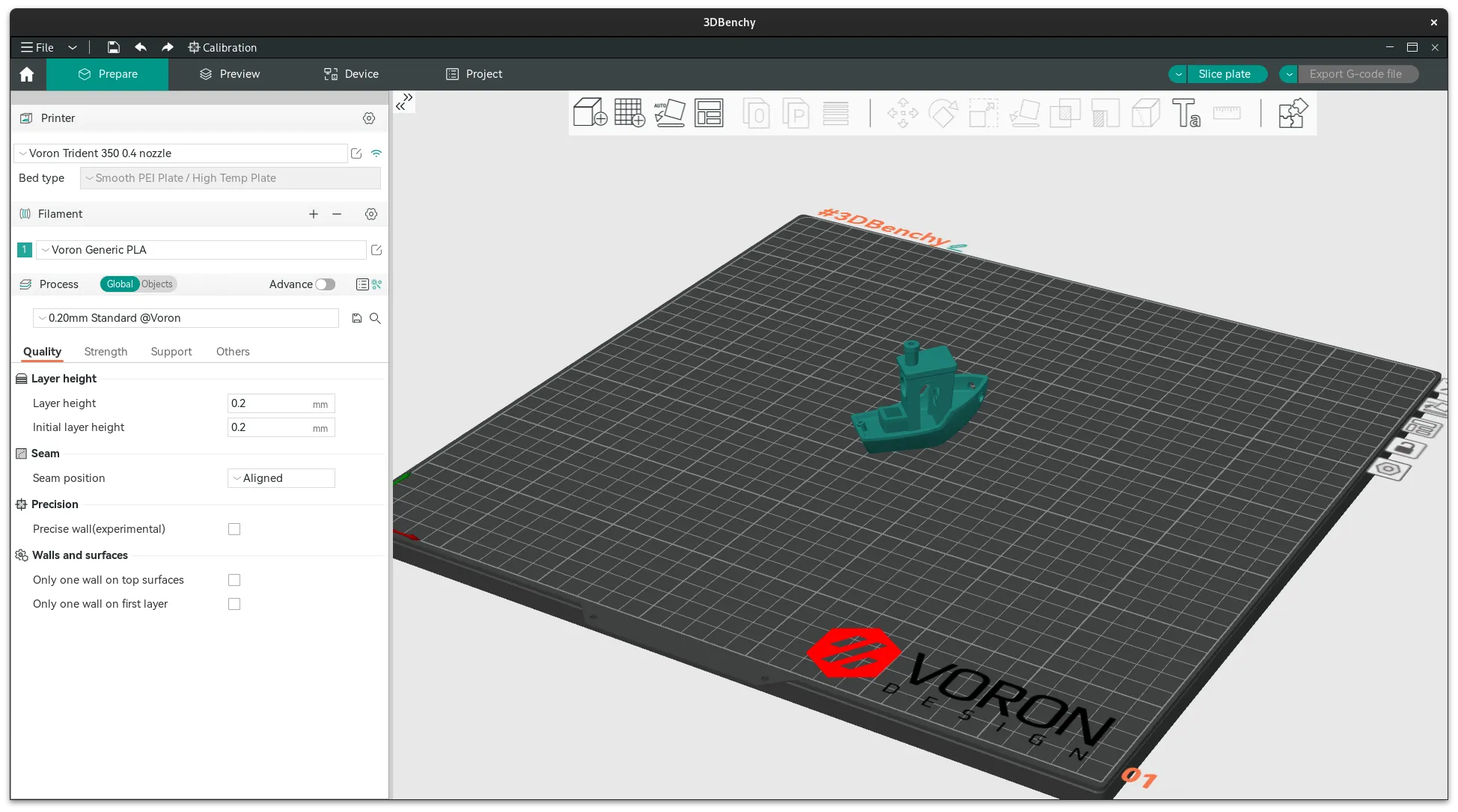Open the printer preset dropdown

click(180, 153)
